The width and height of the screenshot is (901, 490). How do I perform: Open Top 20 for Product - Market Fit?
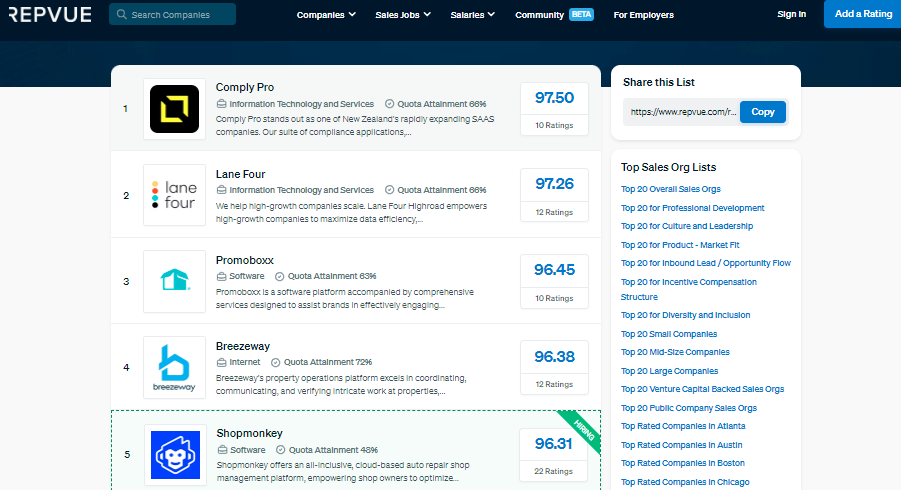click(x=680, y=245)
